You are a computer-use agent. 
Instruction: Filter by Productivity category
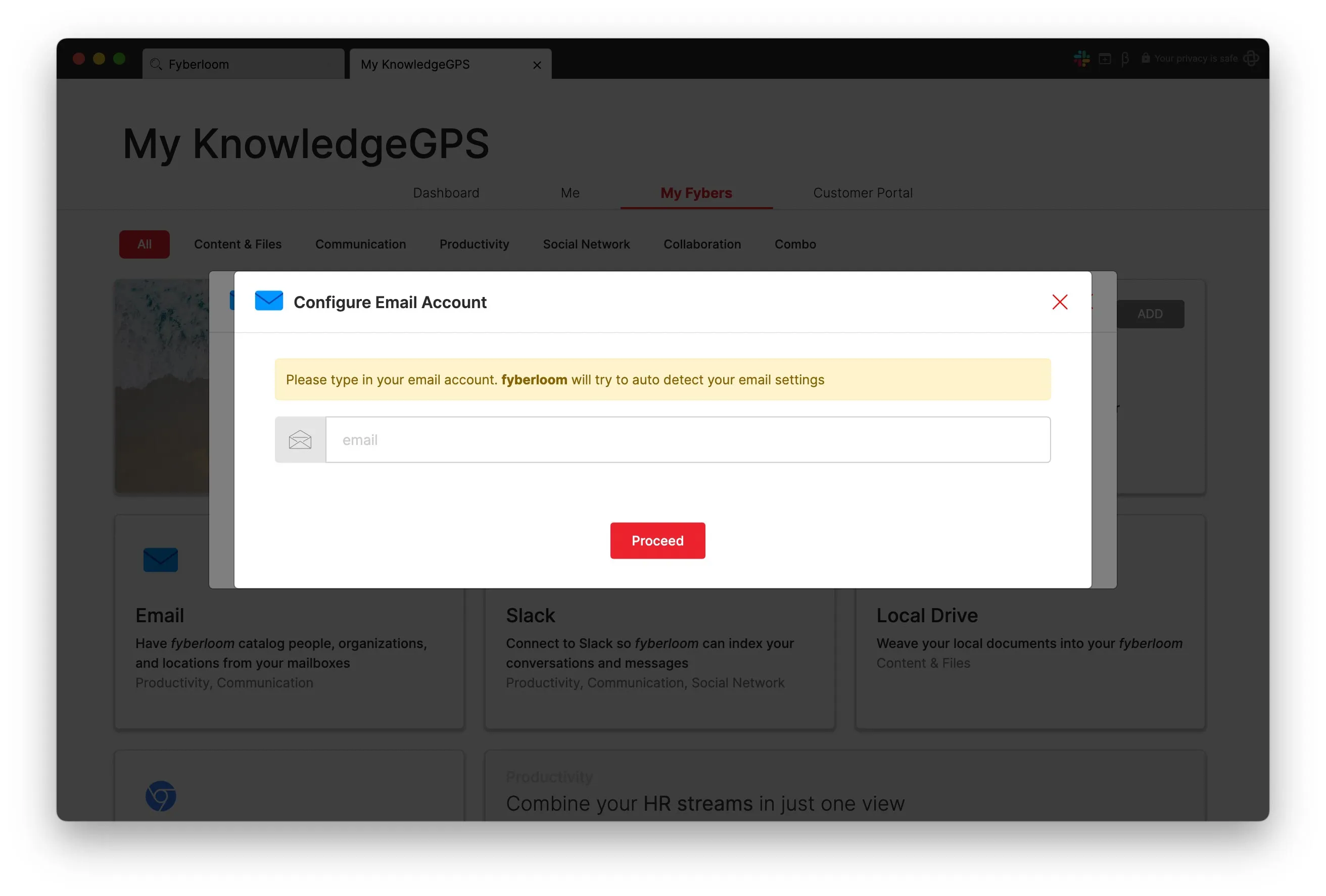(474, 244)
